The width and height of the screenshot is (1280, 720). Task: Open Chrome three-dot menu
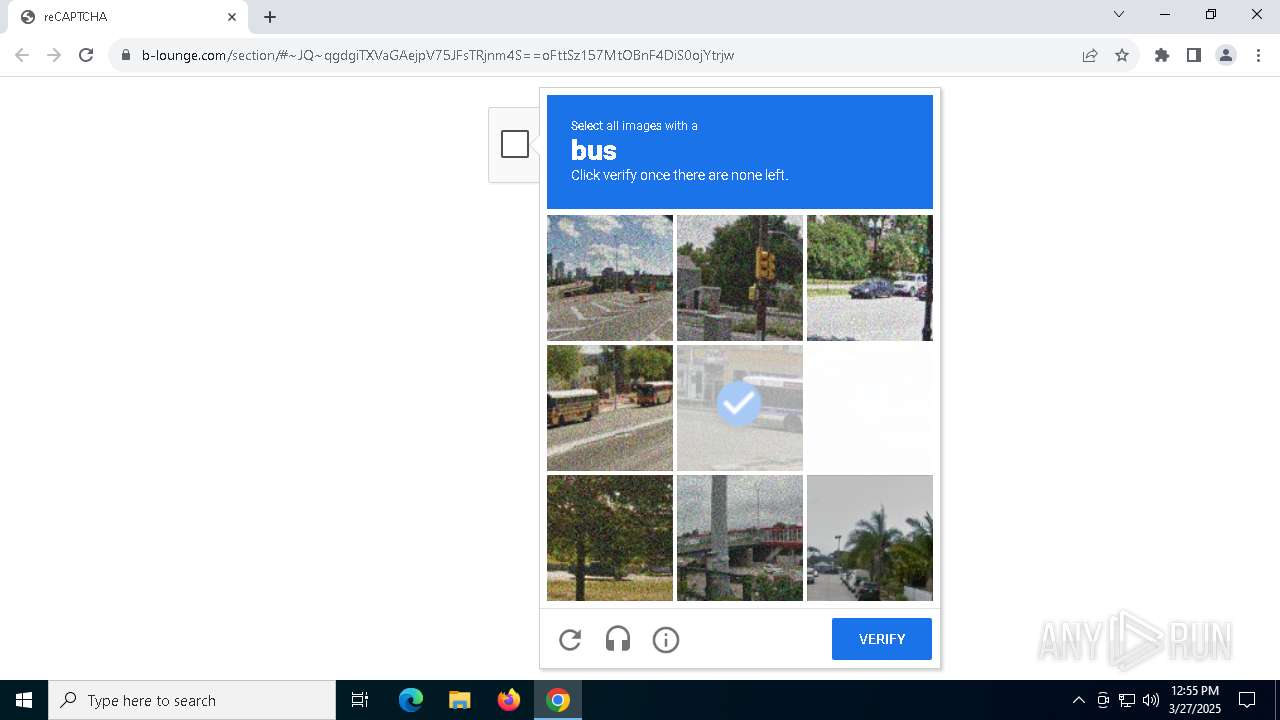1258,55
